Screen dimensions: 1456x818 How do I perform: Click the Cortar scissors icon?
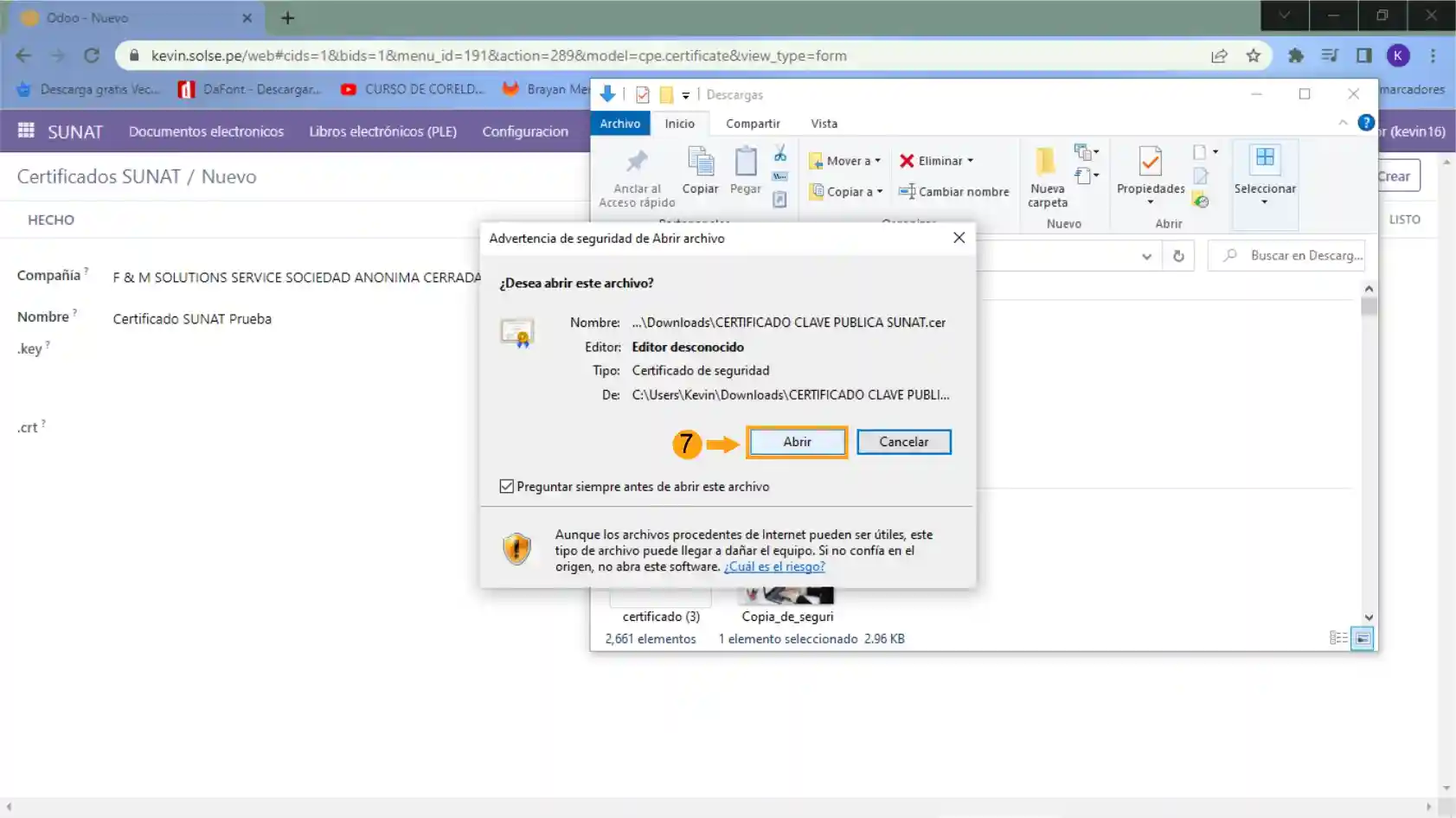pyautogui.click(x=780, y=155)
